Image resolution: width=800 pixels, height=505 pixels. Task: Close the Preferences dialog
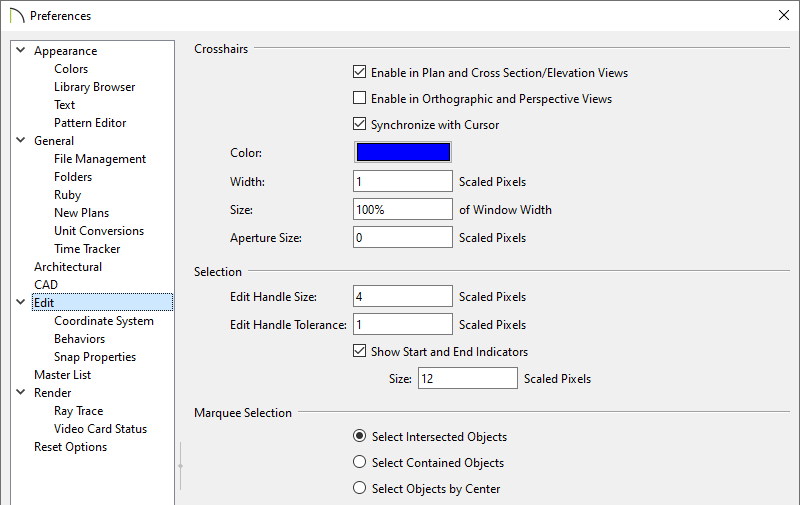click(784, 15)
